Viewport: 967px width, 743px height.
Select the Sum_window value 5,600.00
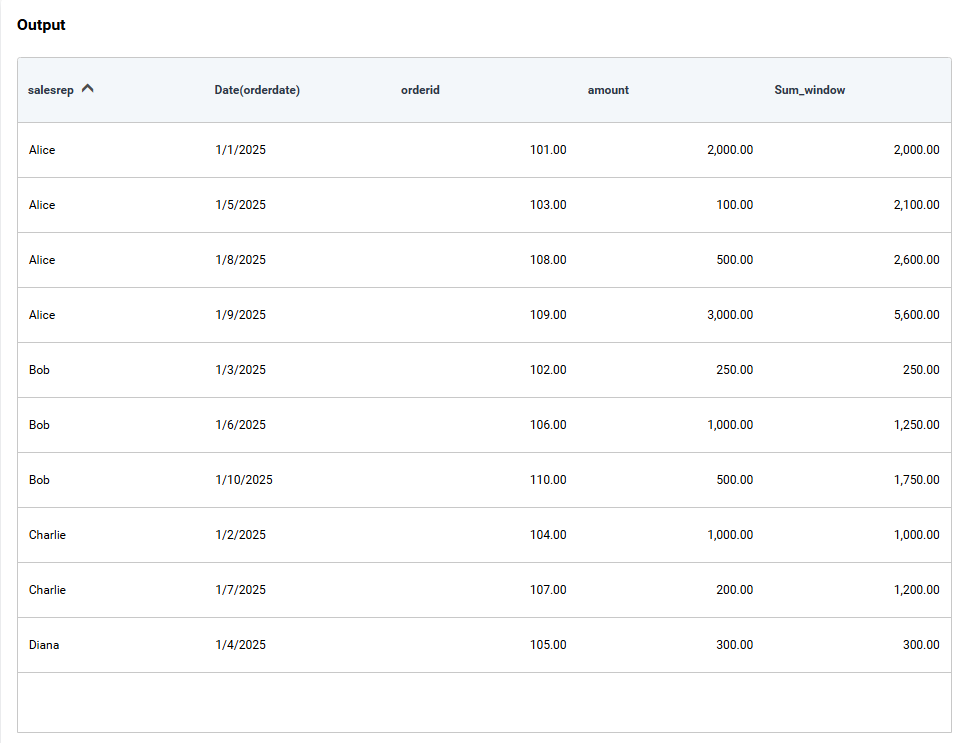(x=916, y=315)
